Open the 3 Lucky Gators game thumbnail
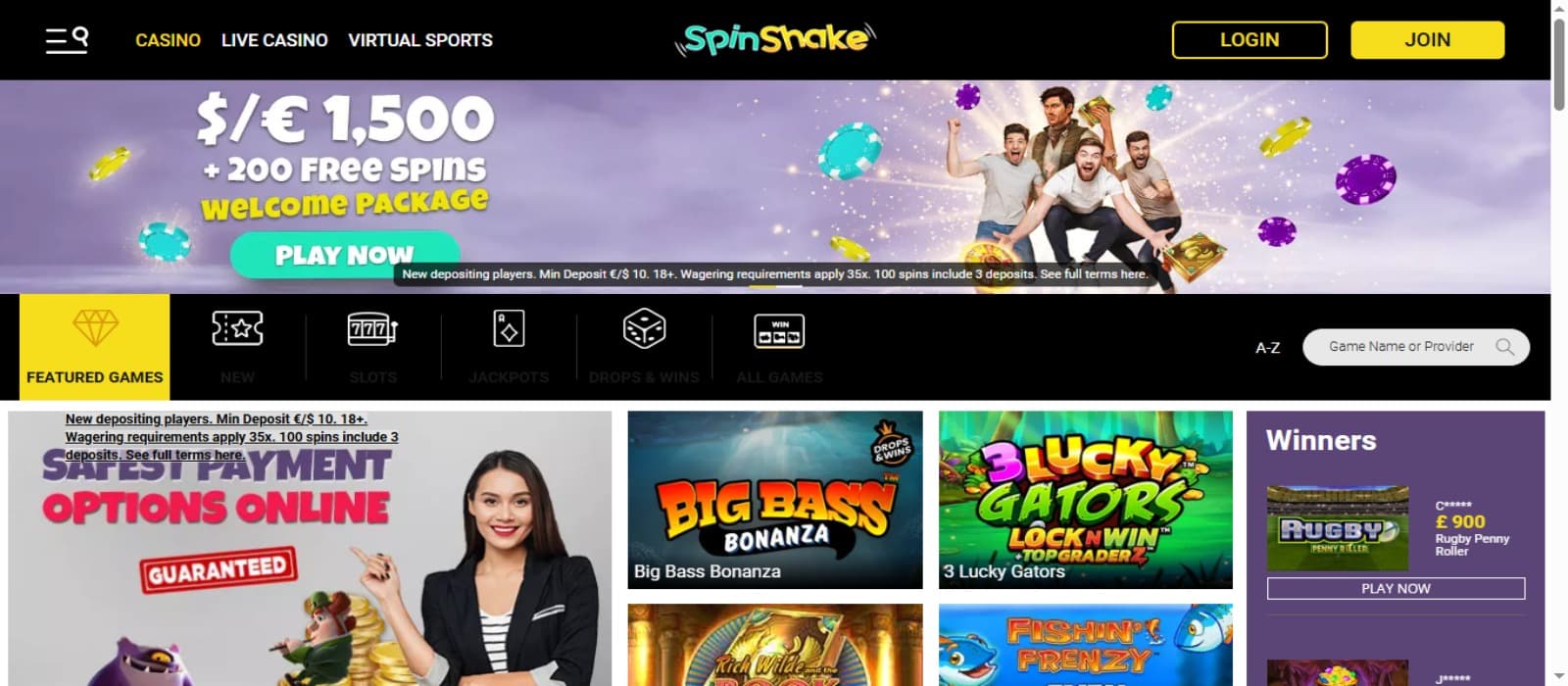The width and height of the screenshot is (1568, 686). click(1086, 500)
